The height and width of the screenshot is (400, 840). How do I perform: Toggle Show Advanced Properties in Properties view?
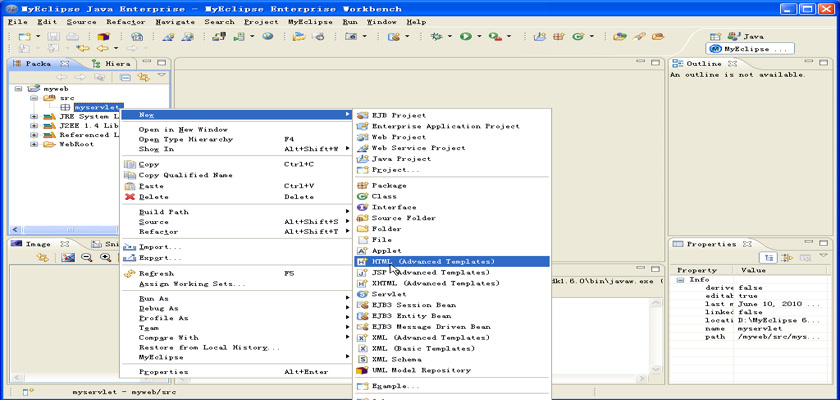click(787, 258)
